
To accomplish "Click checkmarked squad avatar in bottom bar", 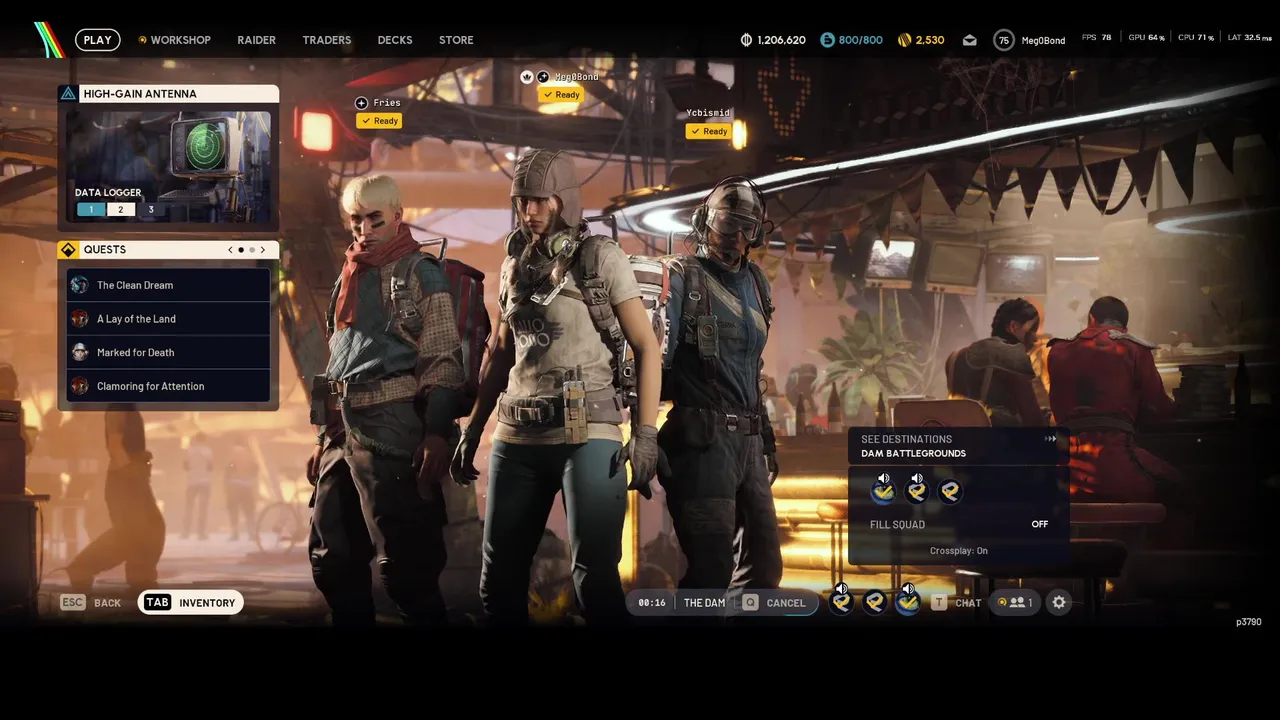I will 908,602.
